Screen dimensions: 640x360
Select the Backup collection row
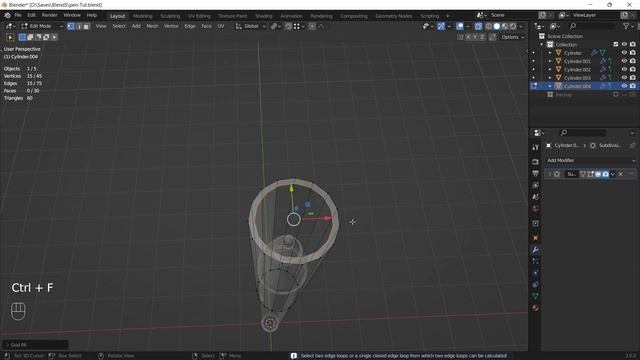pos(563,95)
